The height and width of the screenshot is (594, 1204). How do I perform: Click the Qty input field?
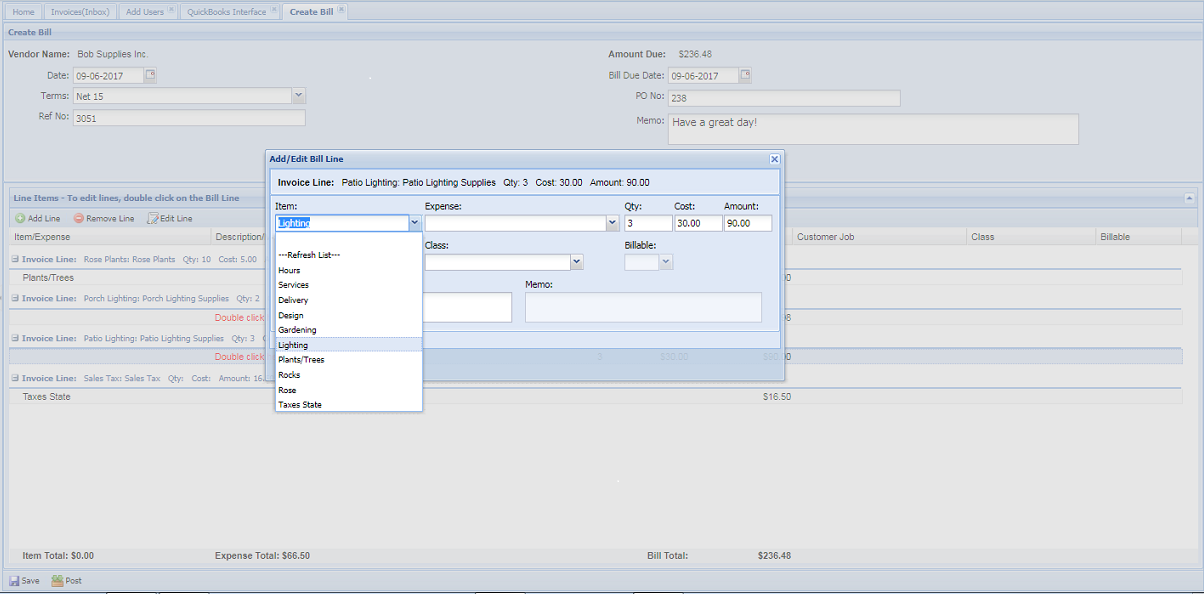point(647,223)
